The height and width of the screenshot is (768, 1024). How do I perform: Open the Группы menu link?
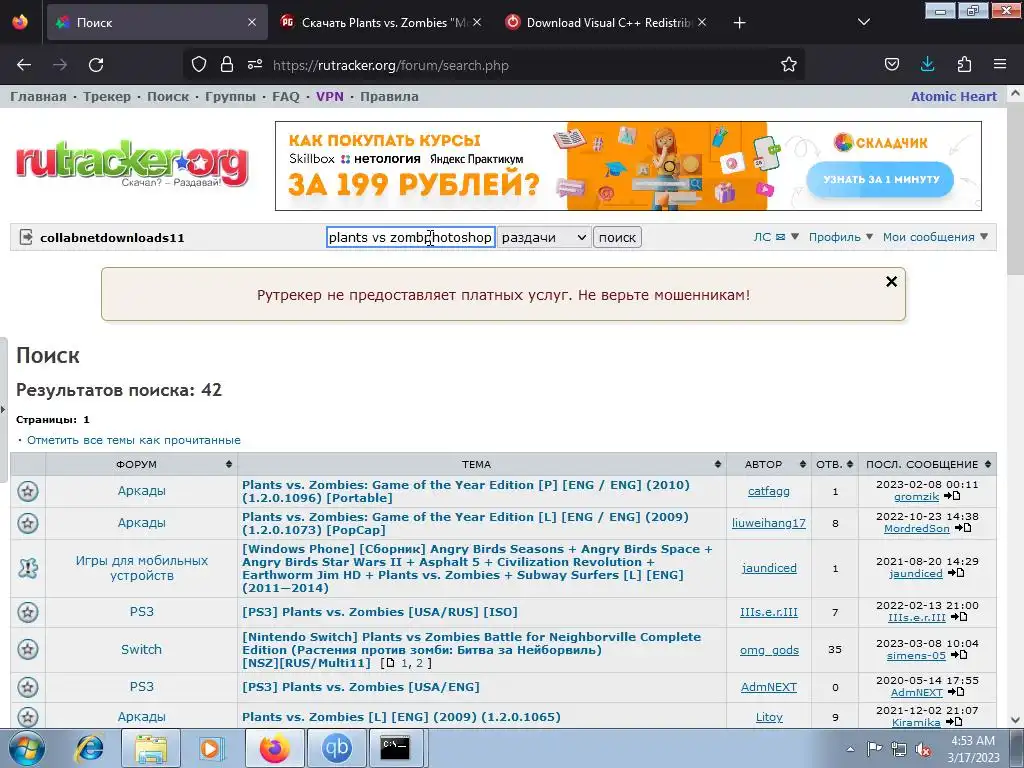click(x=231, y=97)
